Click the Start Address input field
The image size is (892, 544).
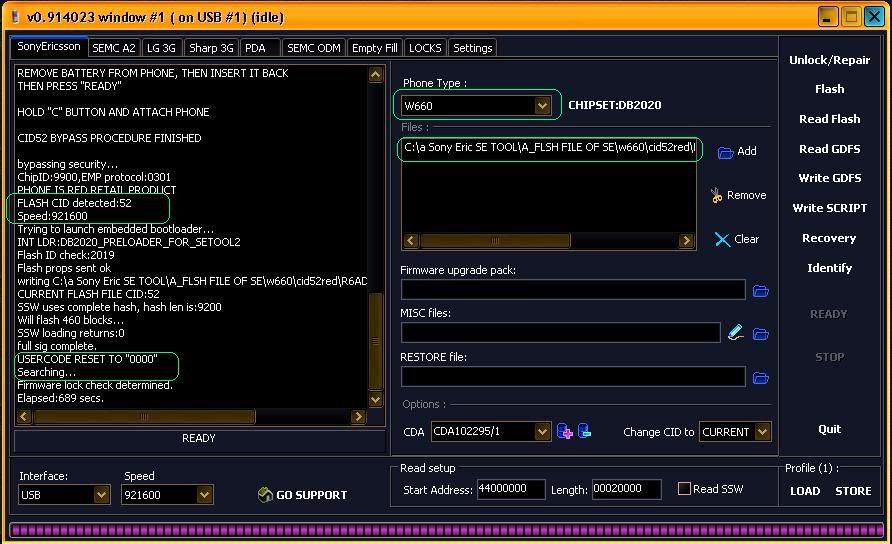[x=511, y=489]
